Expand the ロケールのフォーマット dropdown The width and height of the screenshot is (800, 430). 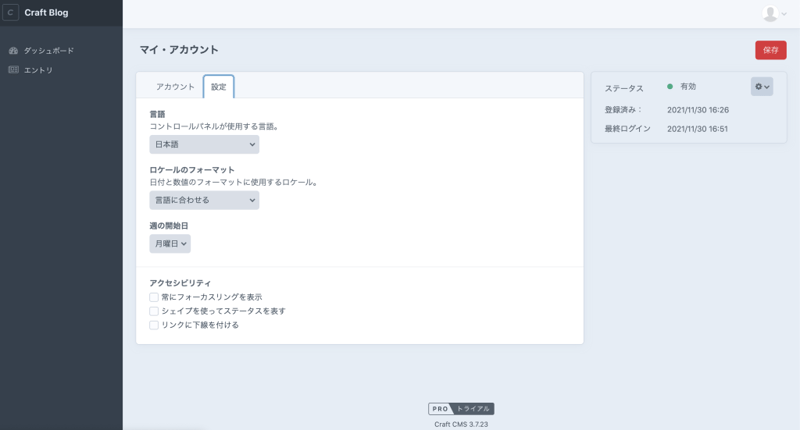(204, 200)
